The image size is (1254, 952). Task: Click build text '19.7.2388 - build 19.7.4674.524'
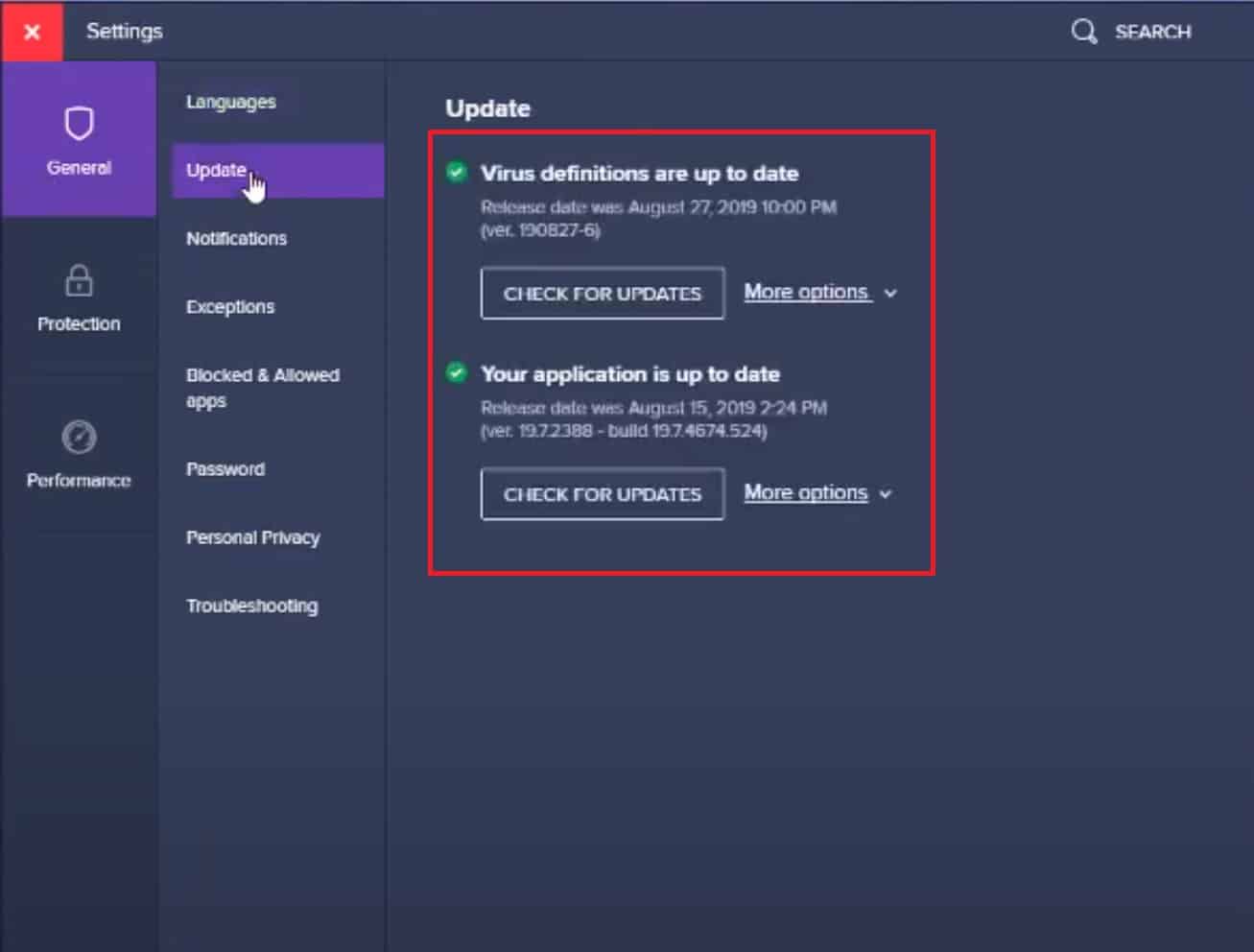click(624, 431)
